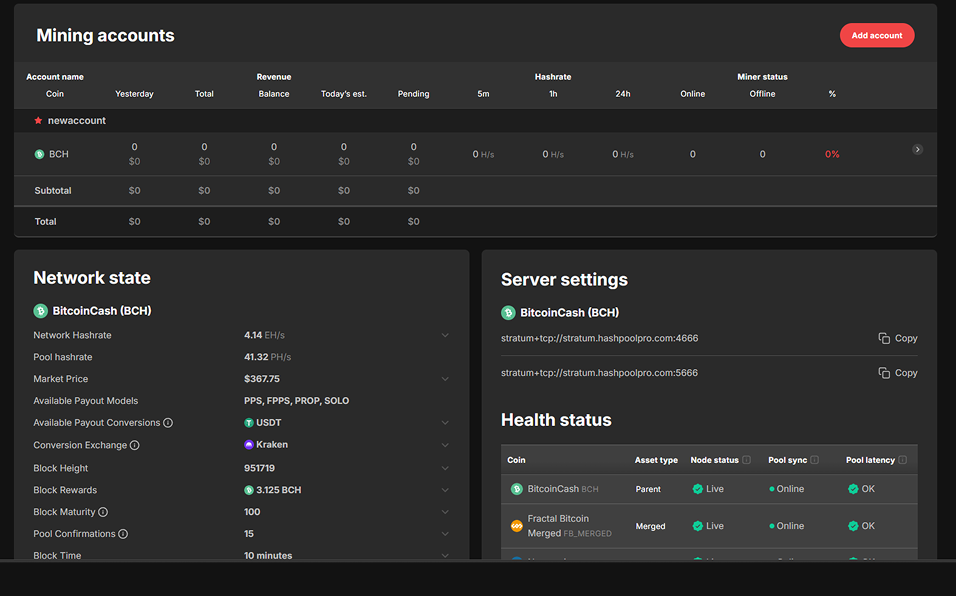Click the red star beside newaccount
956x596 pixels.
pyautogui.click(x=38, y=121)
